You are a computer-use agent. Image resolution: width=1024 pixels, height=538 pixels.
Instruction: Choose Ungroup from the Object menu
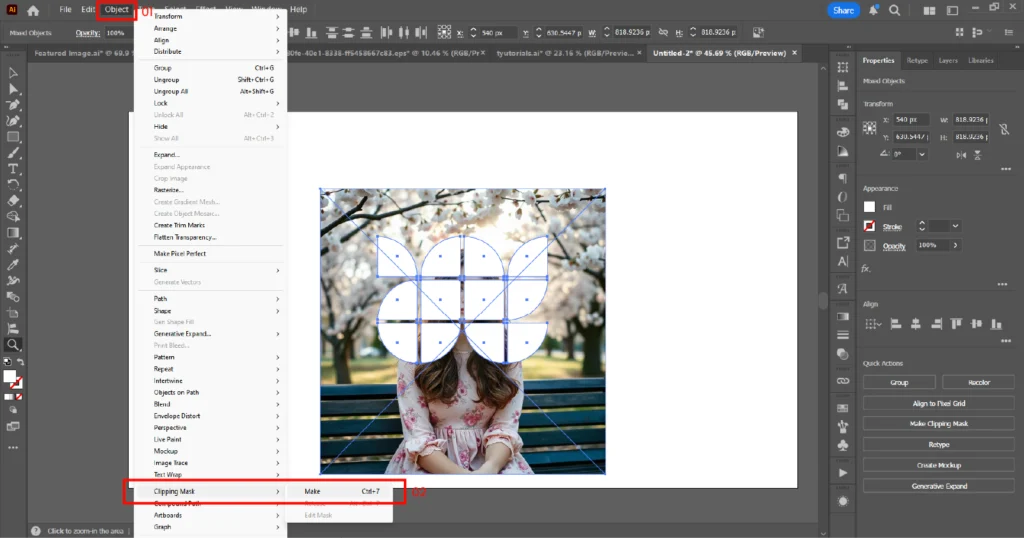click(x=211, y=80)
